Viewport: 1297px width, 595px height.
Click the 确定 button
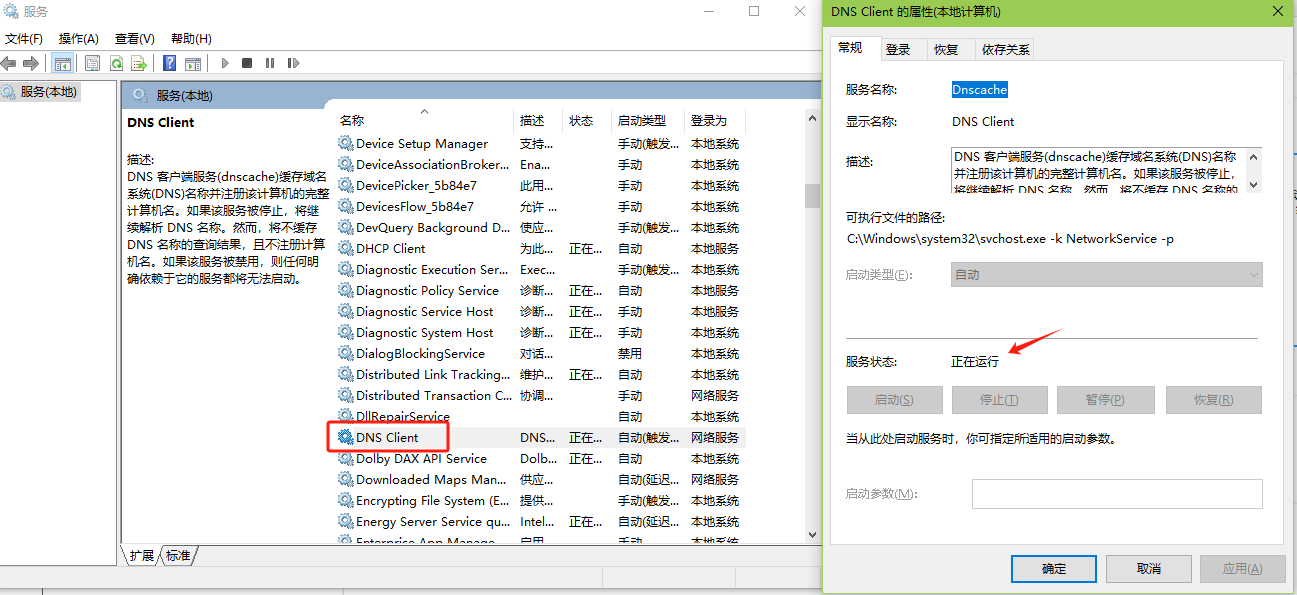click(x=1053, y=568)
